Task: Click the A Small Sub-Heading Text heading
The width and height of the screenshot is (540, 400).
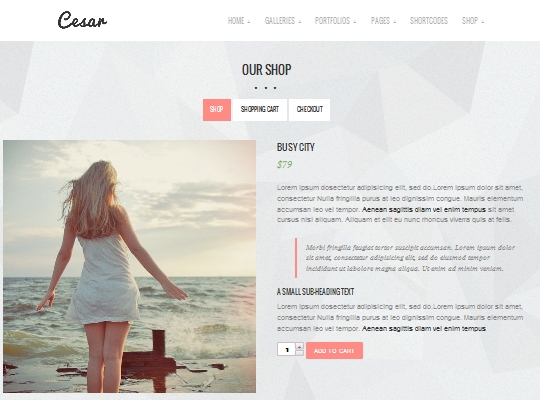Action: click(315, 292)
